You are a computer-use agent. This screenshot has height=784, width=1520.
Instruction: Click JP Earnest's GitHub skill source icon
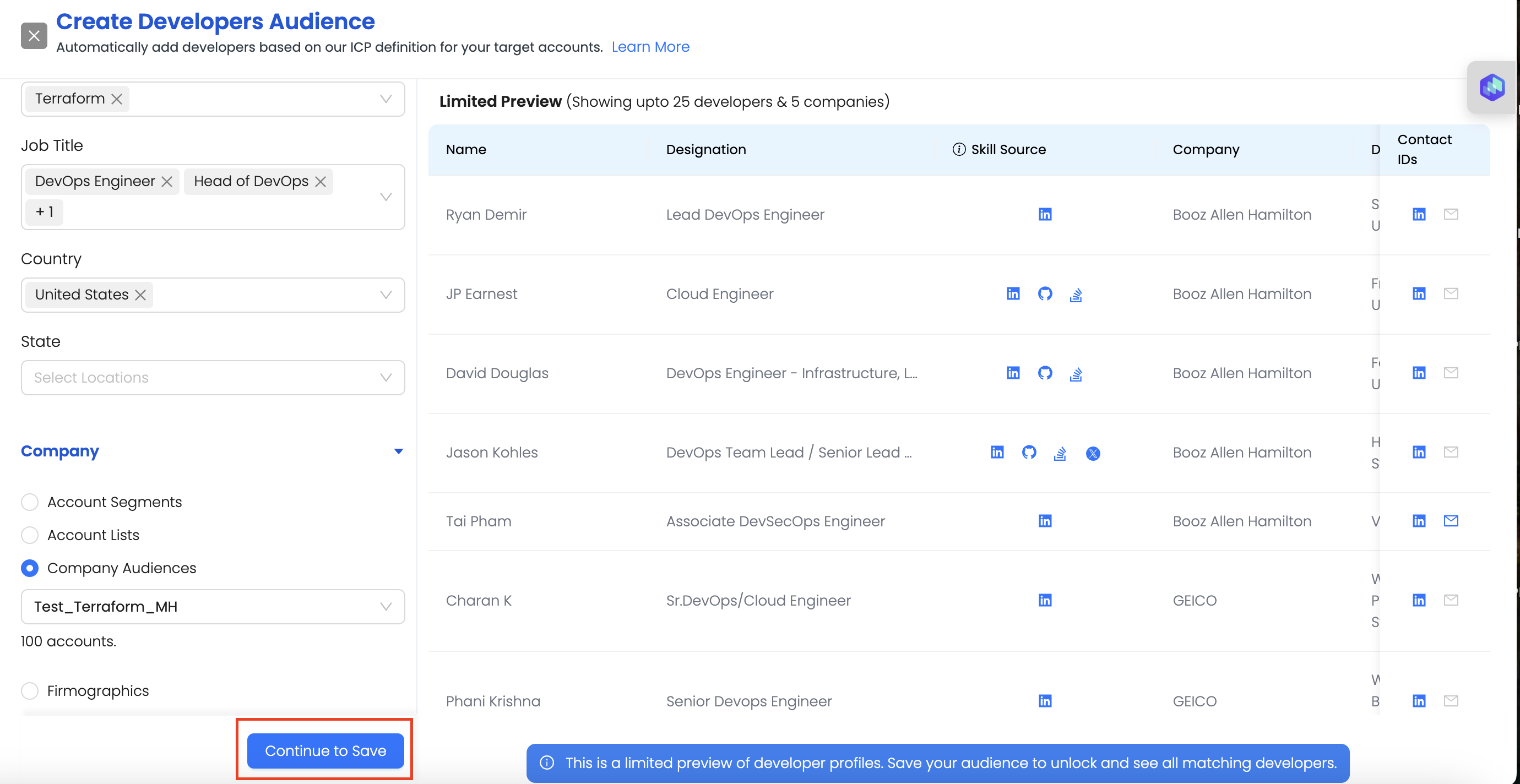tap(1044, 294)
